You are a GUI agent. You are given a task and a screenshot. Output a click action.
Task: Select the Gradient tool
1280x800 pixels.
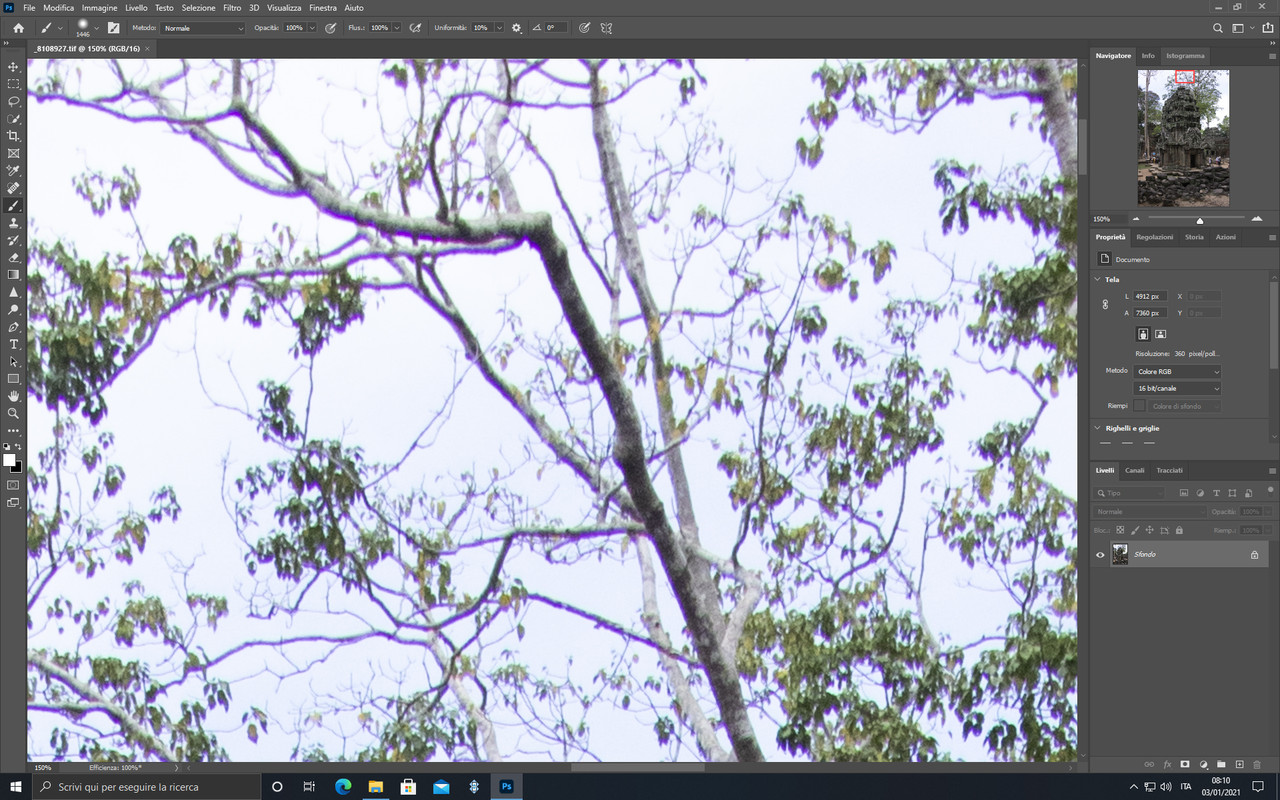pyautogui.click(x=13, y=275)
